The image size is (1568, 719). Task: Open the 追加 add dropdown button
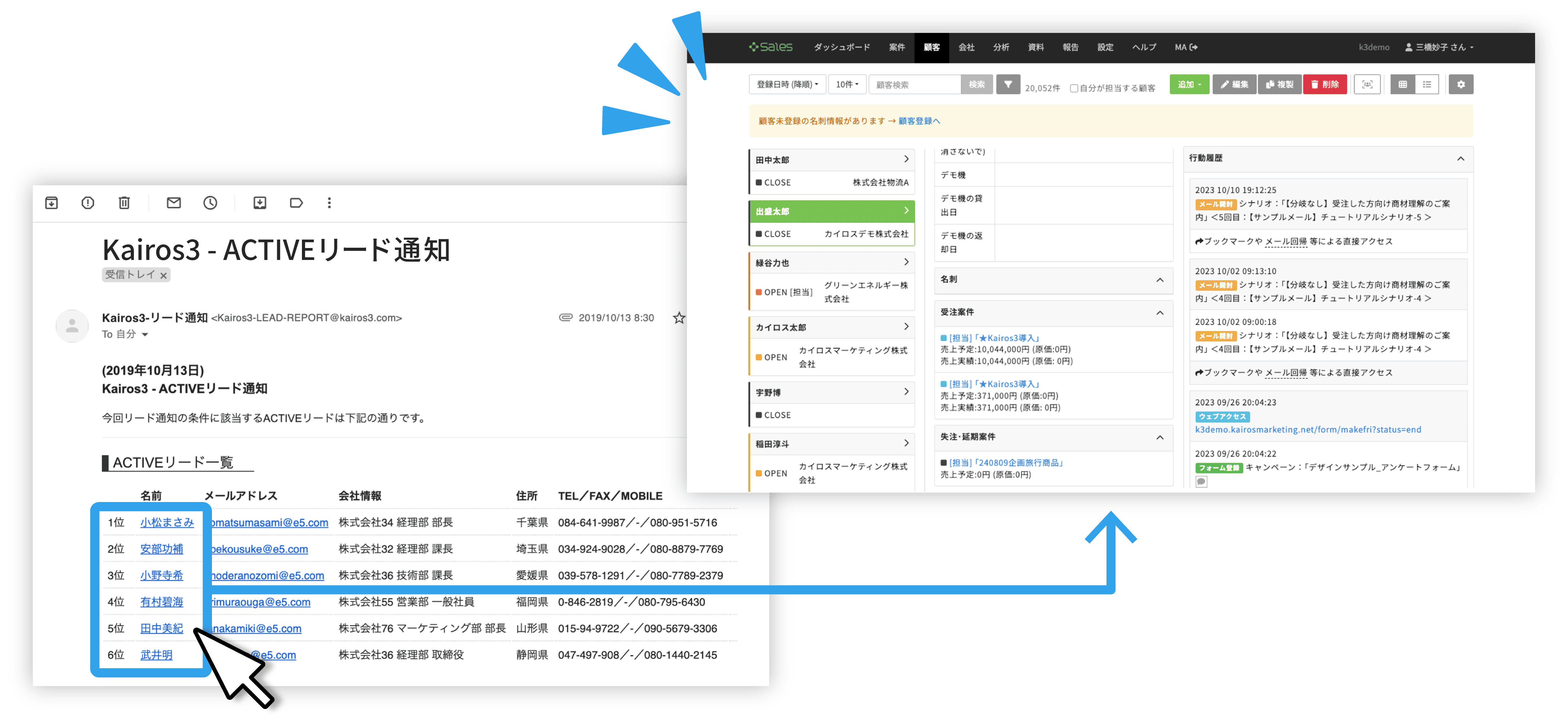click(x=1189, y=85)
